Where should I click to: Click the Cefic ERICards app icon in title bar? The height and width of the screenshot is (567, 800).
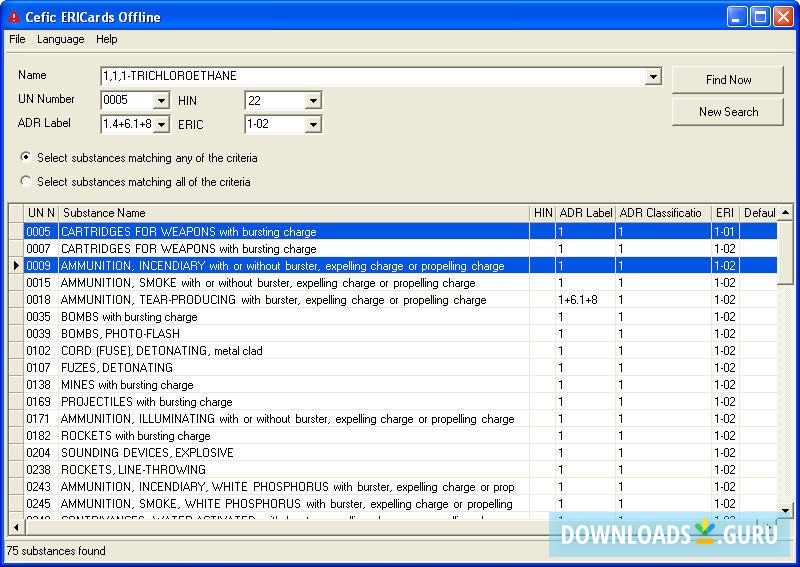pos(13,17)
